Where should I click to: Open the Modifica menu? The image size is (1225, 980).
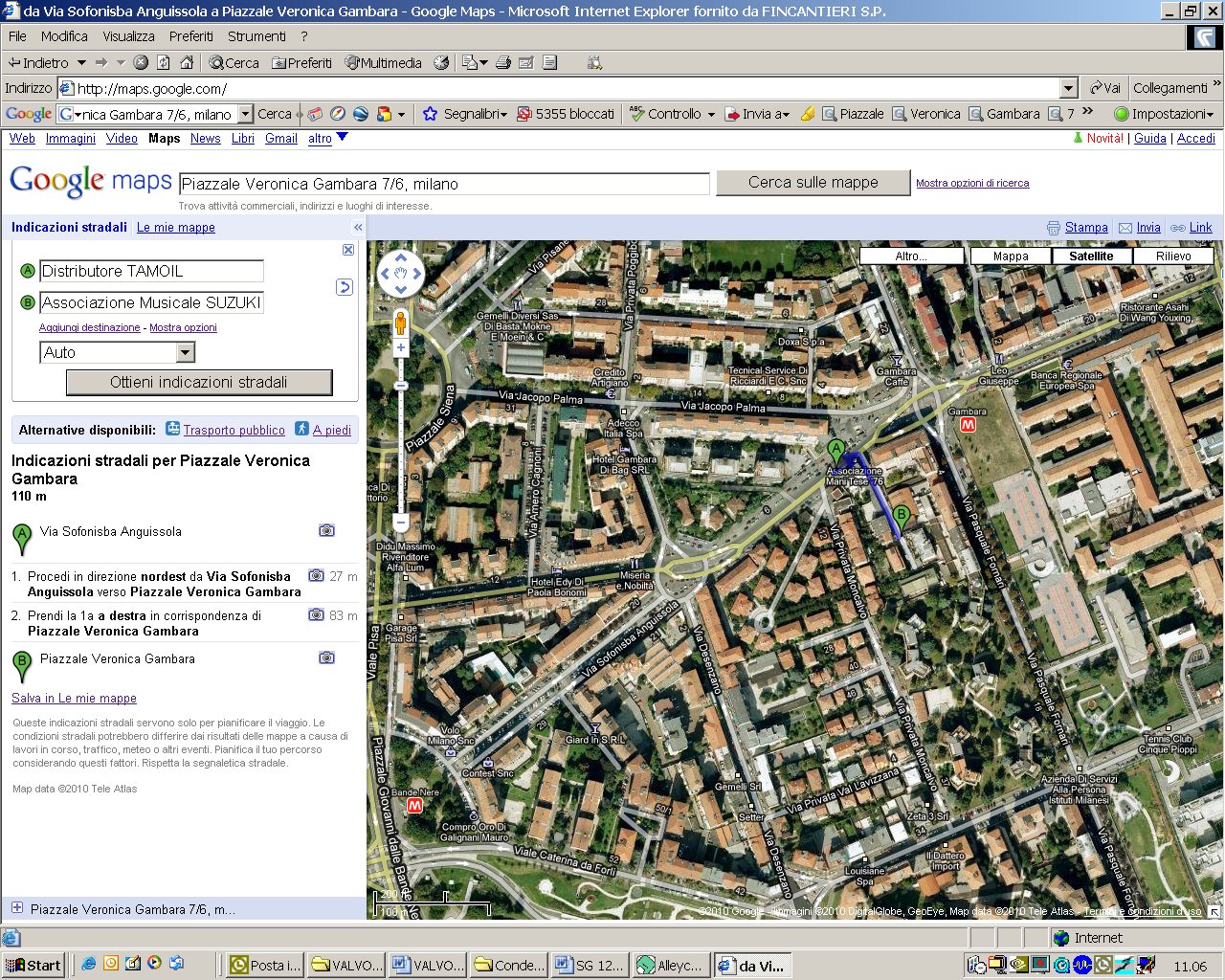click(64, 36)
